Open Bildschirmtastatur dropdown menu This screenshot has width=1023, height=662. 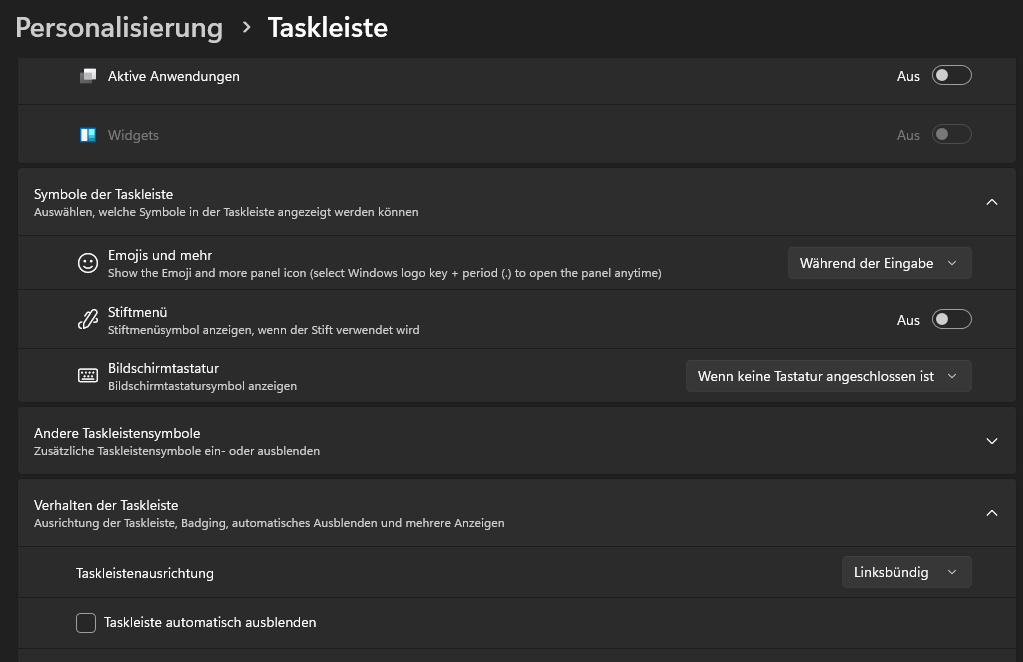click(828, 376)
